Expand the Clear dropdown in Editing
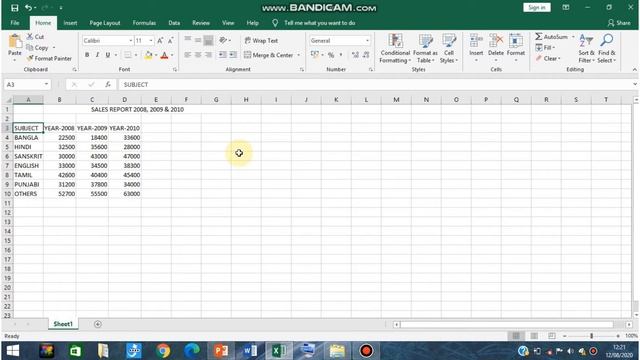The width and height of the screenshot is (640, 360). click(x=559, y=58)
